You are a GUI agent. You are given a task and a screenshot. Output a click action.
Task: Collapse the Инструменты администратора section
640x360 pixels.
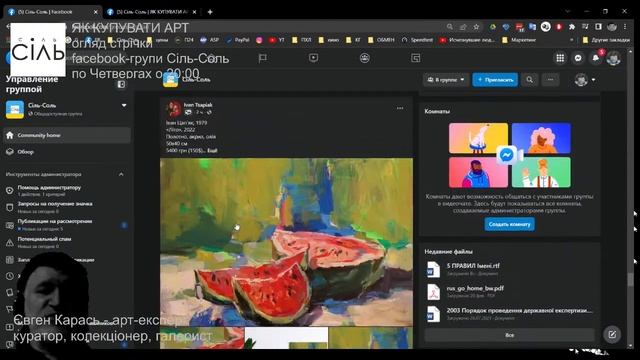pyautogui.click(x=121, y=174)
